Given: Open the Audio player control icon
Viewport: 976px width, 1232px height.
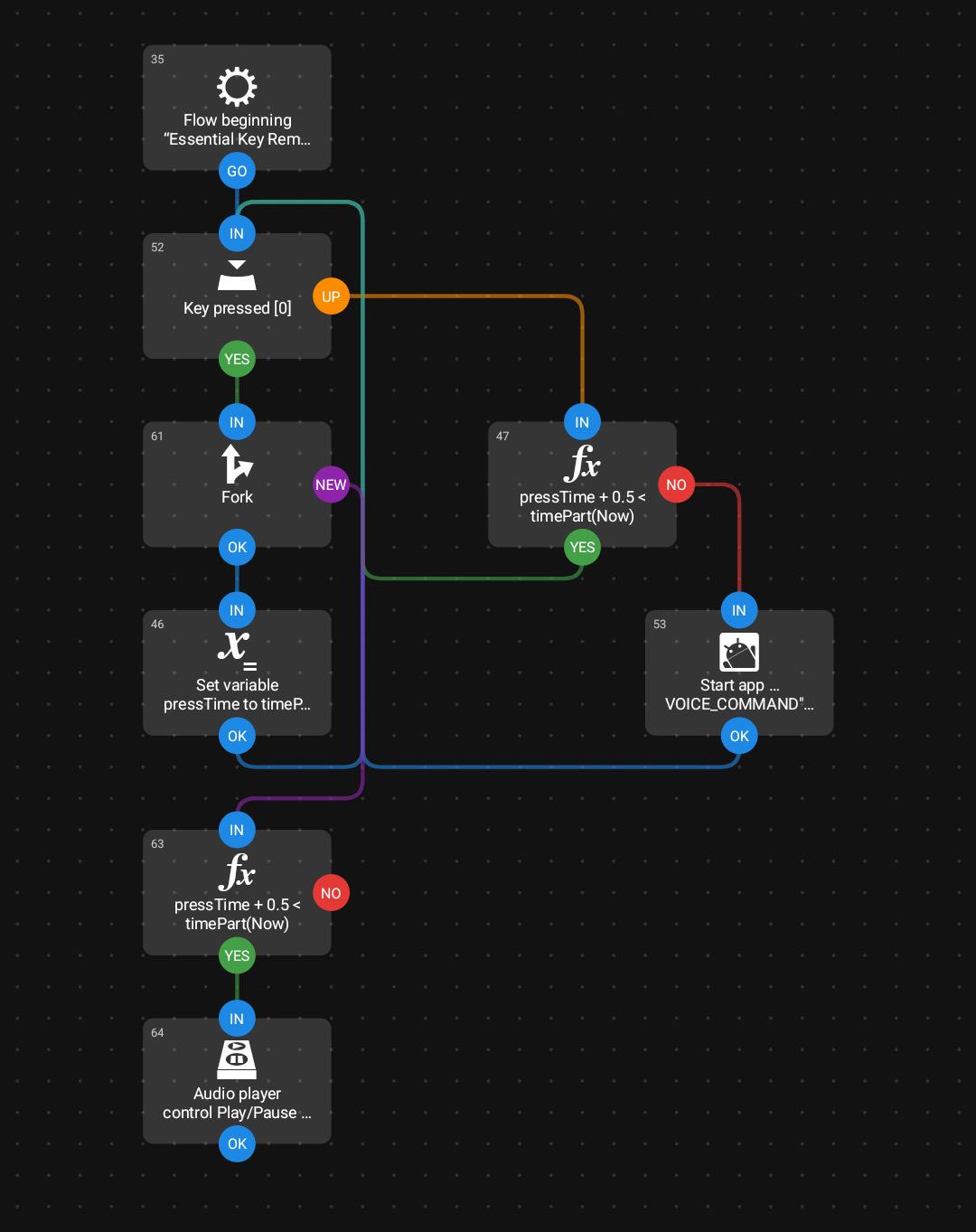Looking at the screenshot, I should tap(237, 1059).
